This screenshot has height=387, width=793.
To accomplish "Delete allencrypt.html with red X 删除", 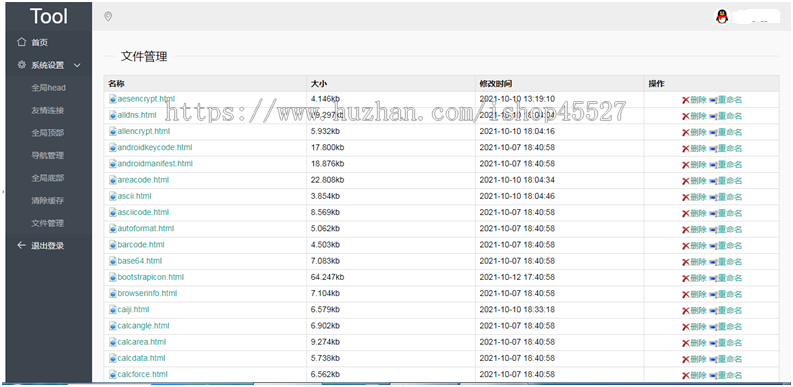I will tap(694, 132).
